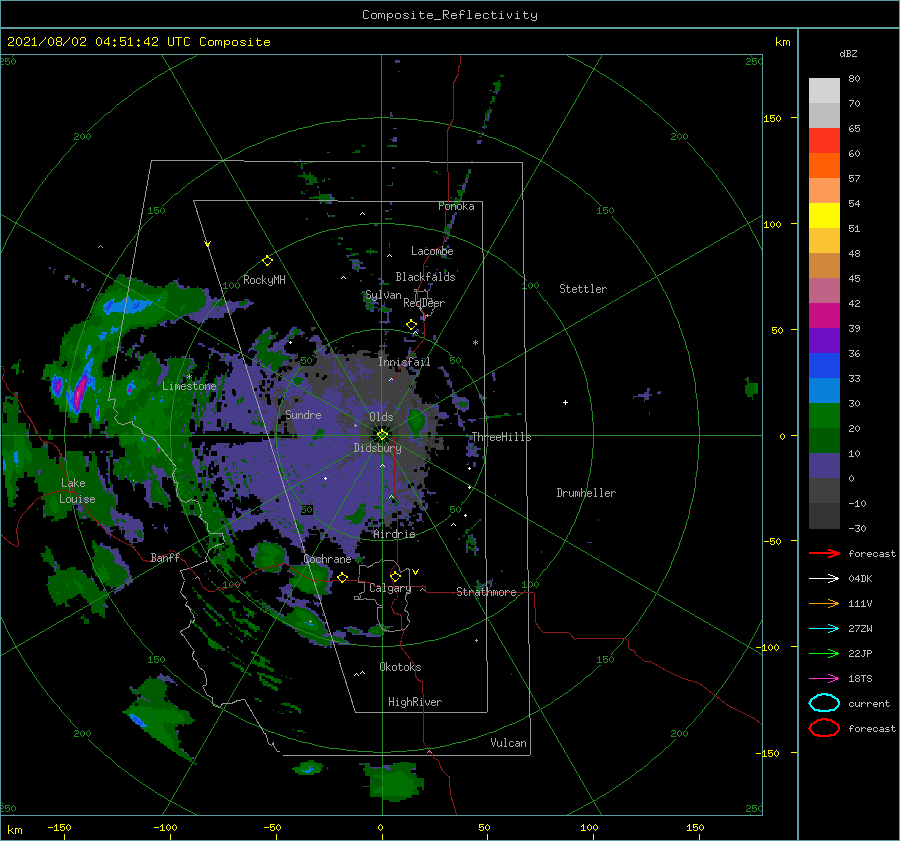Click the Olds label
900x841 pixels.
381,417
